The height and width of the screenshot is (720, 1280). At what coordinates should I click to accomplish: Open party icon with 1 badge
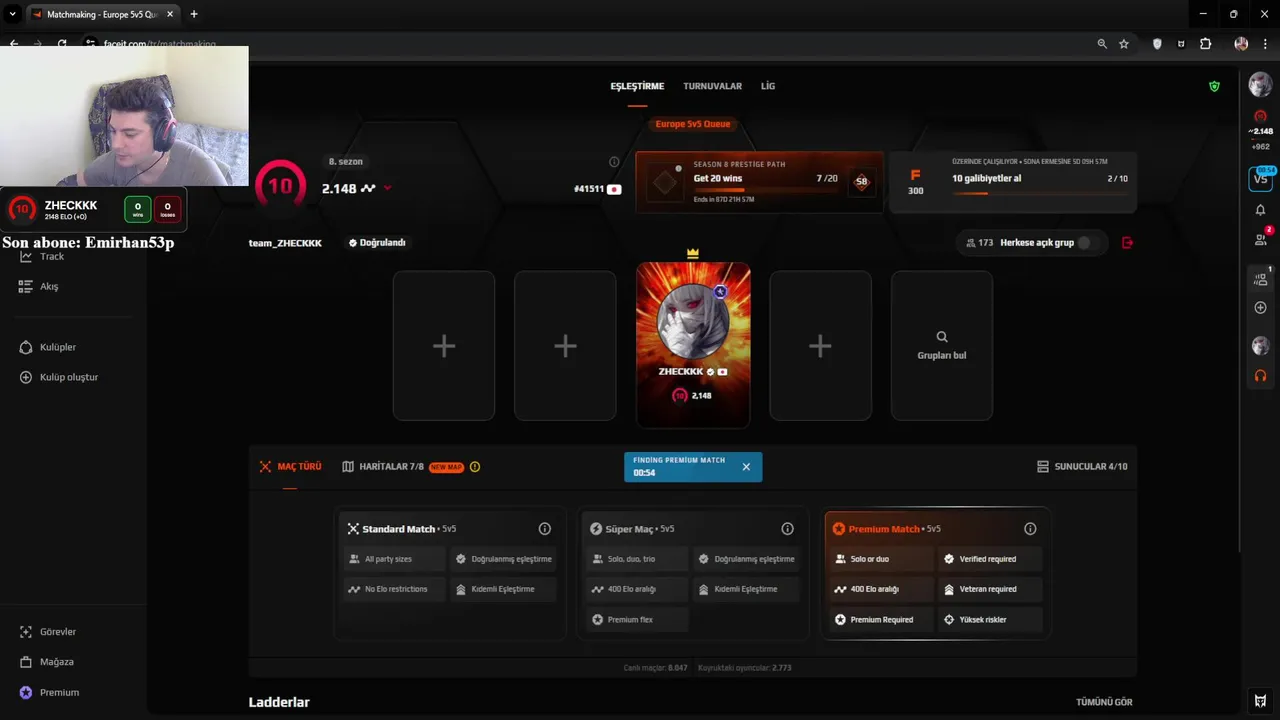[1261, 279]
